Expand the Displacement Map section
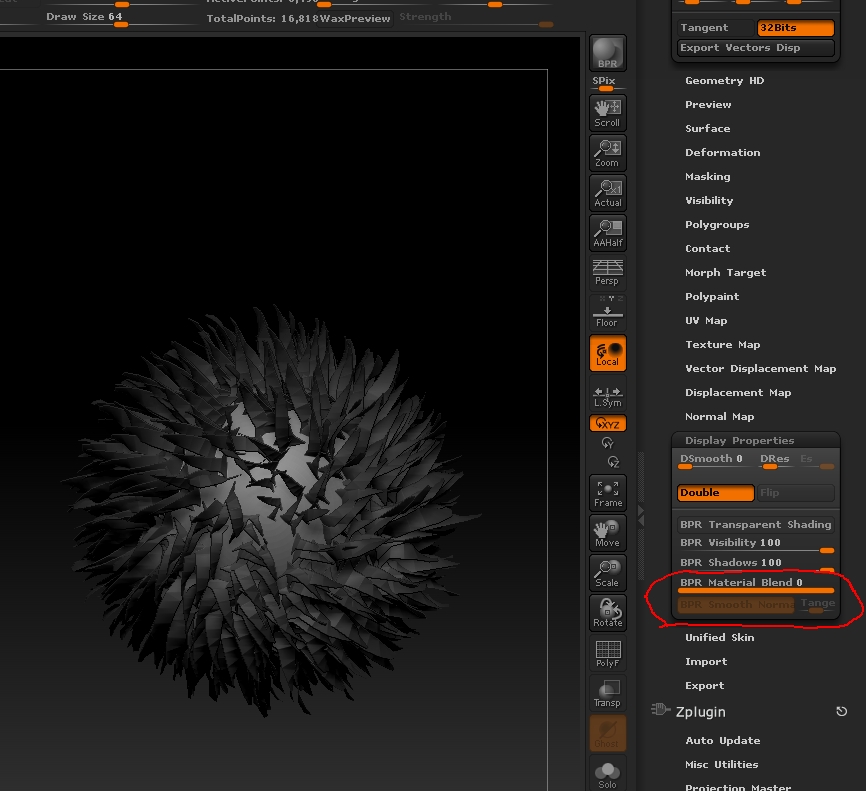The height and width of the screenshot is (791, 866). coord(738,393)
